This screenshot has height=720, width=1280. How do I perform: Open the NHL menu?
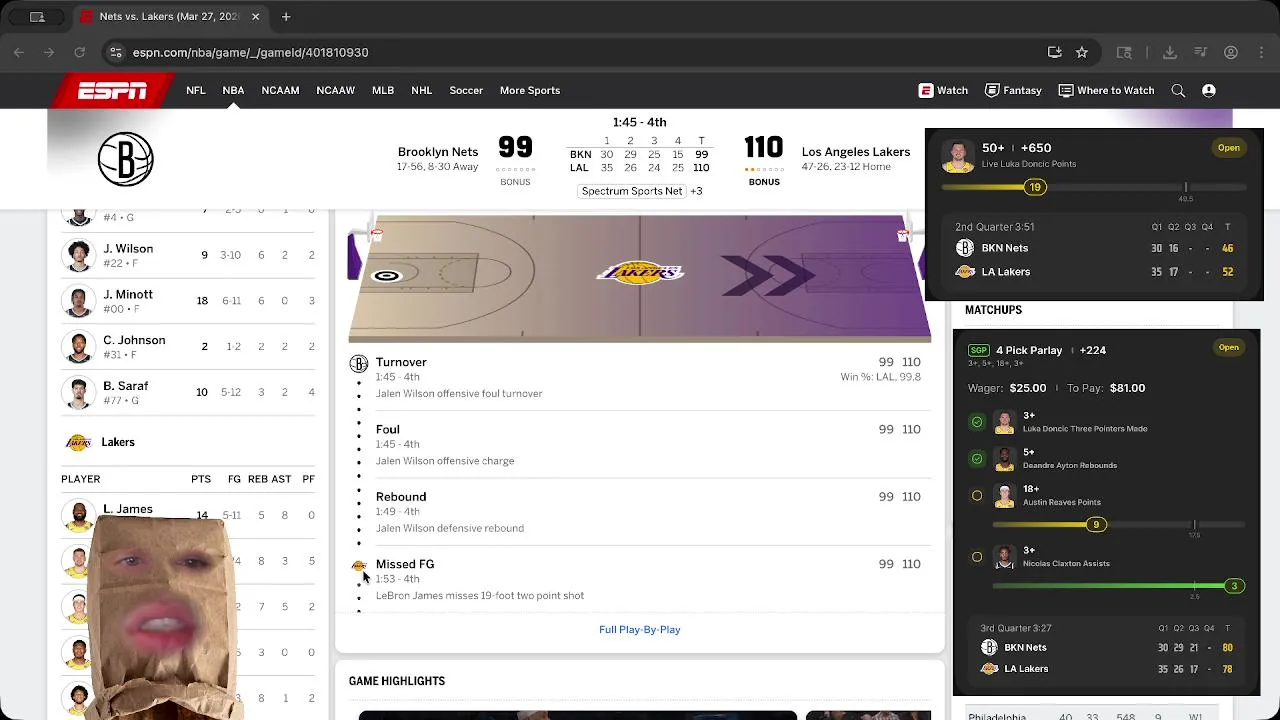pos(422,90)
